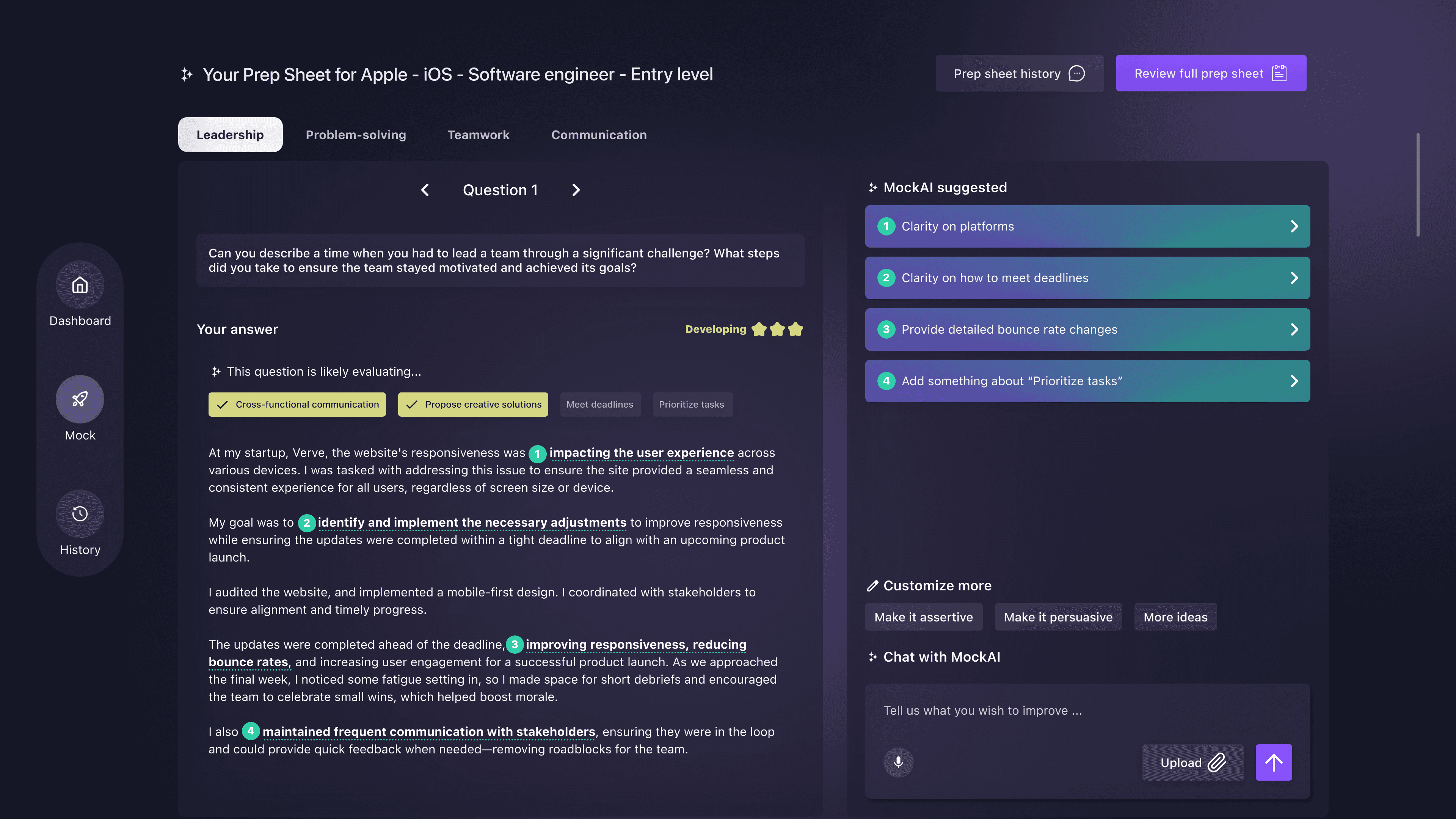The image size is (1456, 819).
Task: Click Review full prep sheet button
Action: point(1211,74)
